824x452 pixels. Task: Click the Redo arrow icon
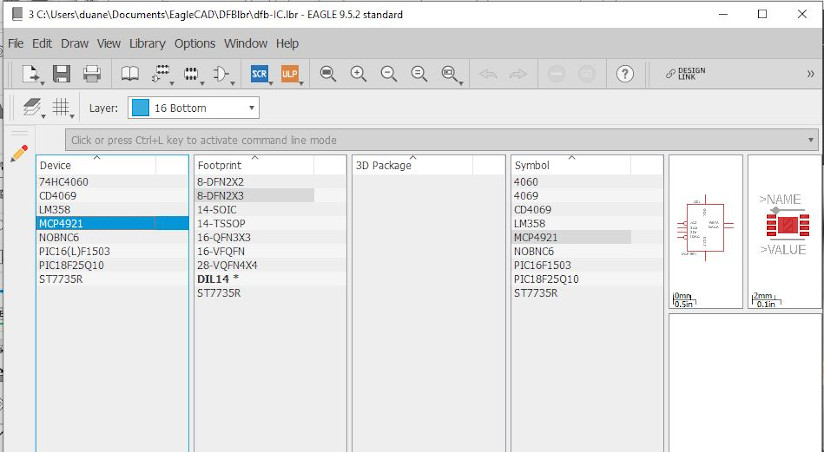pyautogui.click(x=518, y=74)
